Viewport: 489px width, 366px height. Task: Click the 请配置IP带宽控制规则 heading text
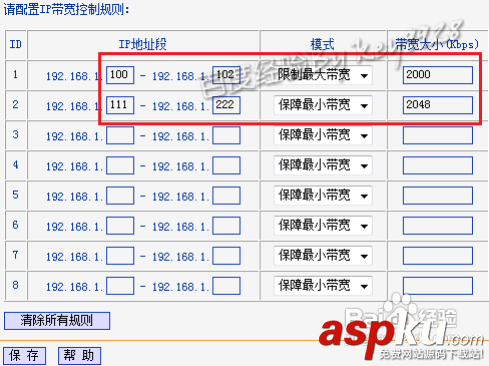click(x=66, y=9)
